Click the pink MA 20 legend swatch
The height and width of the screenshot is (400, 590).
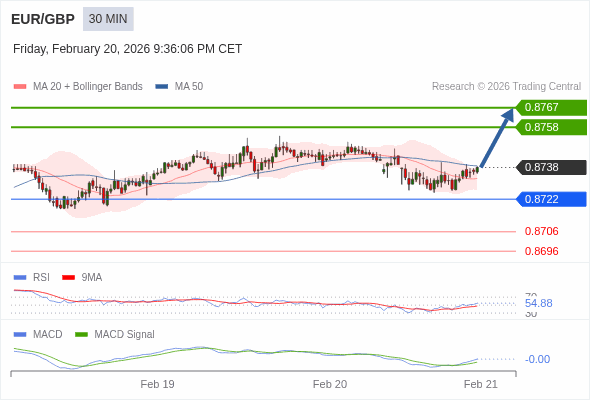pyautogui.click(x=20, y=87)
